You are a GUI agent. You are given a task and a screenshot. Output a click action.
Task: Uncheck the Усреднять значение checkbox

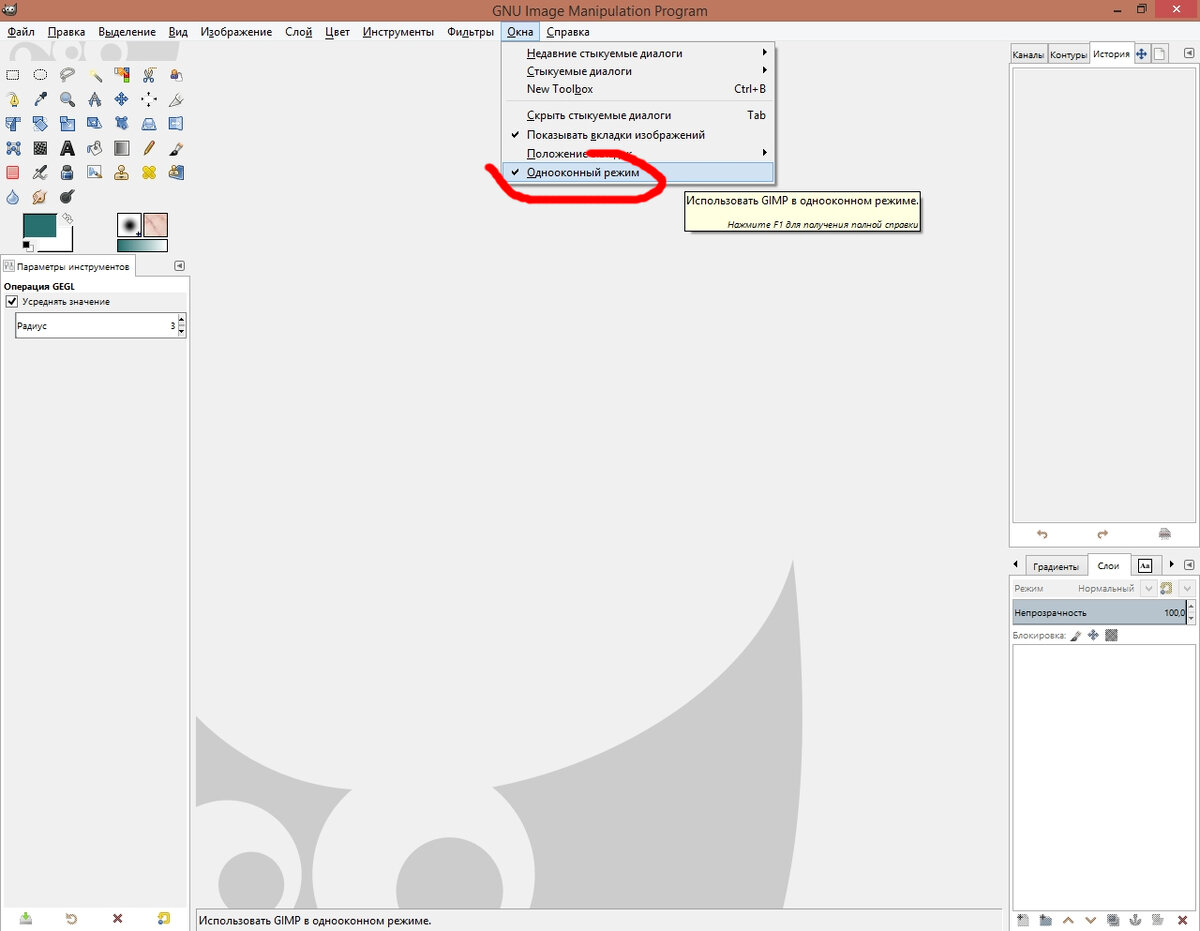click(x=12, y=301)
